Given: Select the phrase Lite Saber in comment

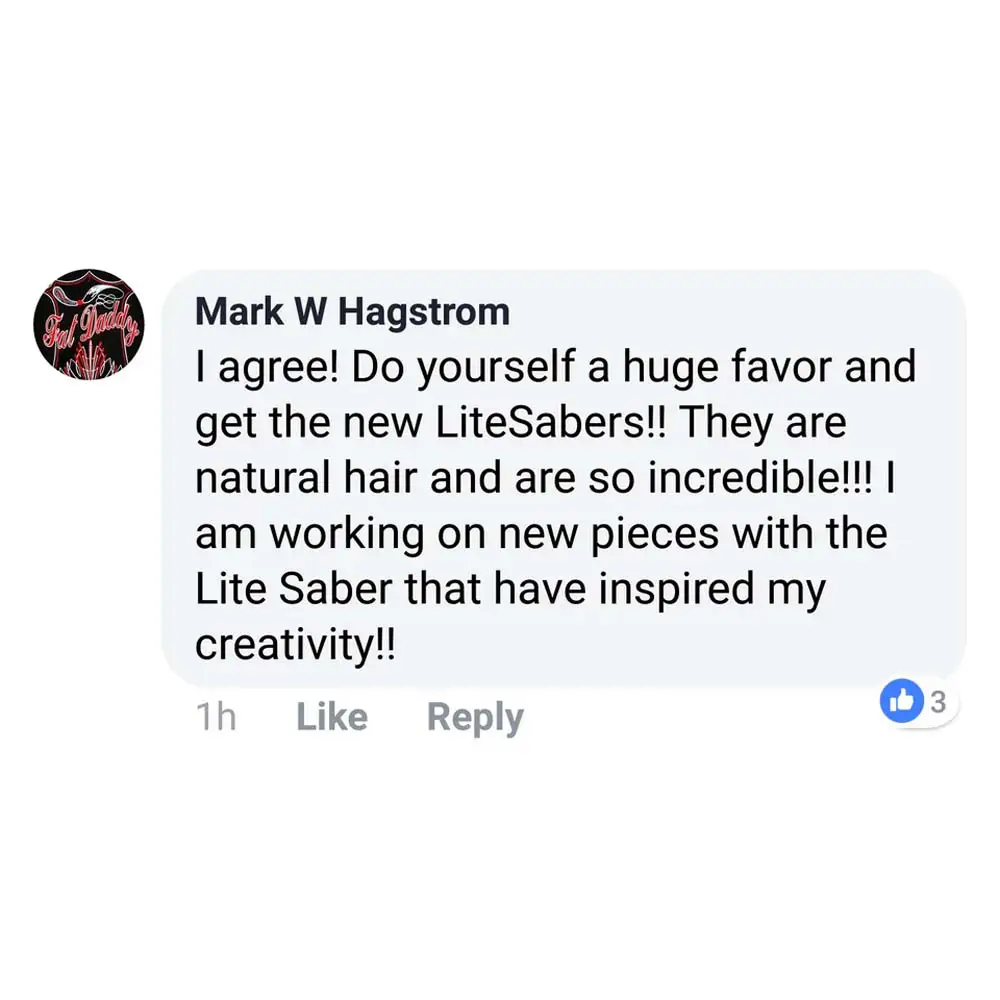Looking at the screenshot, I should click(x=293, y=589).
